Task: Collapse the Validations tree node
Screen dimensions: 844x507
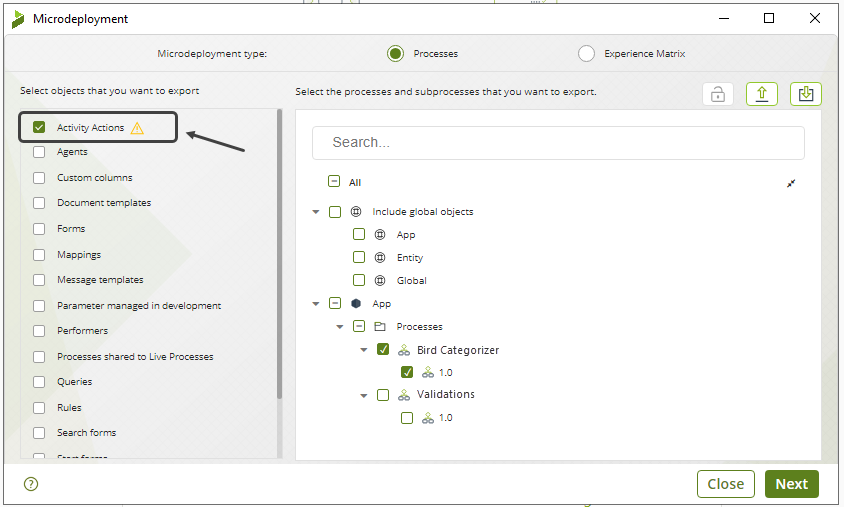Action: point(364,395)
